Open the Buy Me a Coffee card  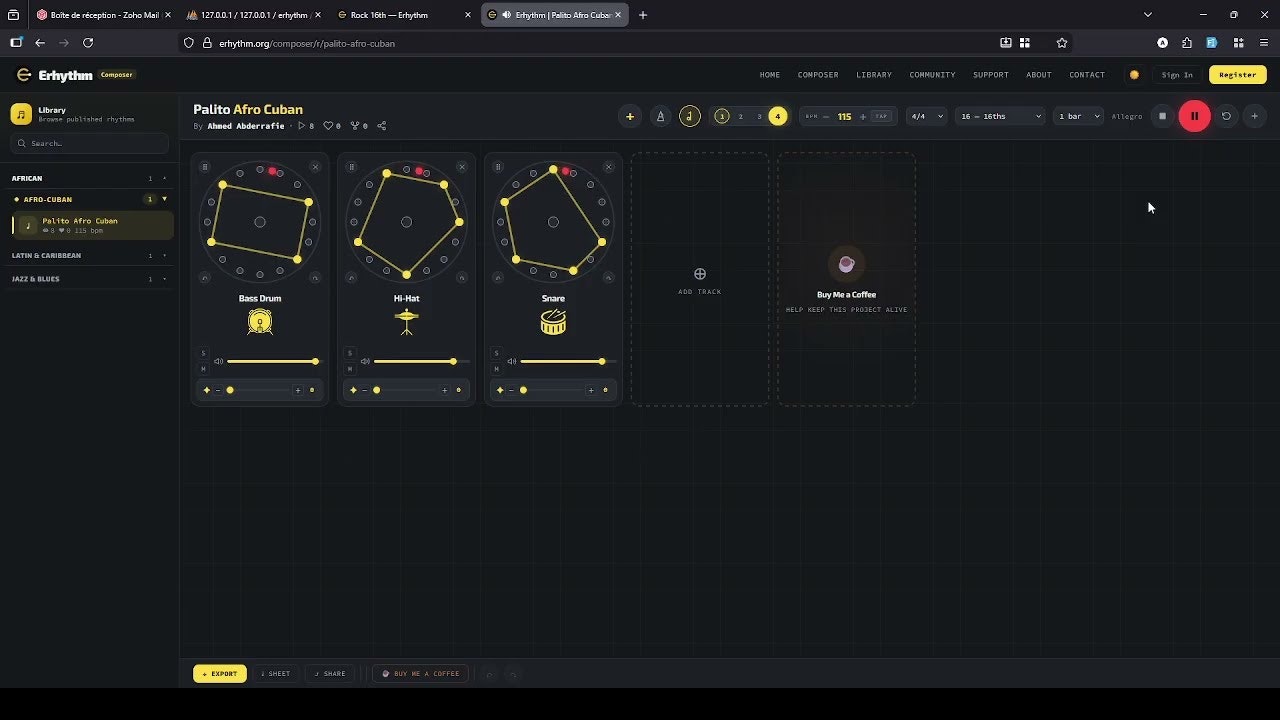[x=846, y=279]
